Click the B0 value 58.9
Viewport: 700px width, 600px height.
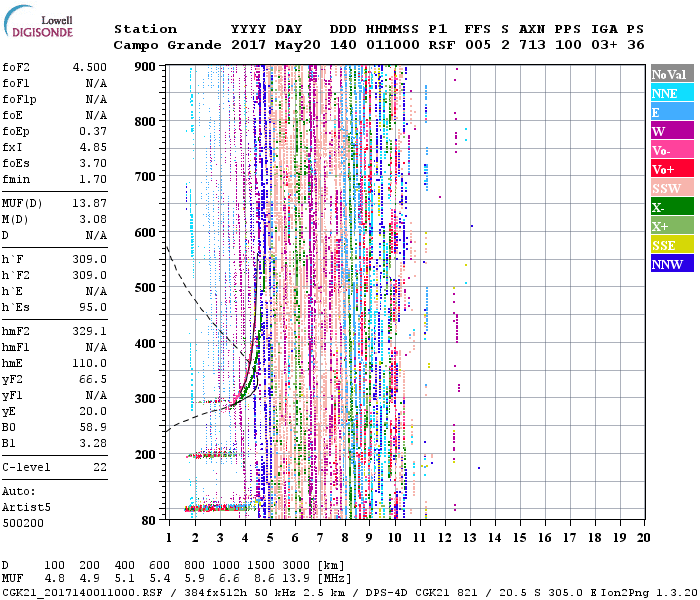click(x=93, y=428)
